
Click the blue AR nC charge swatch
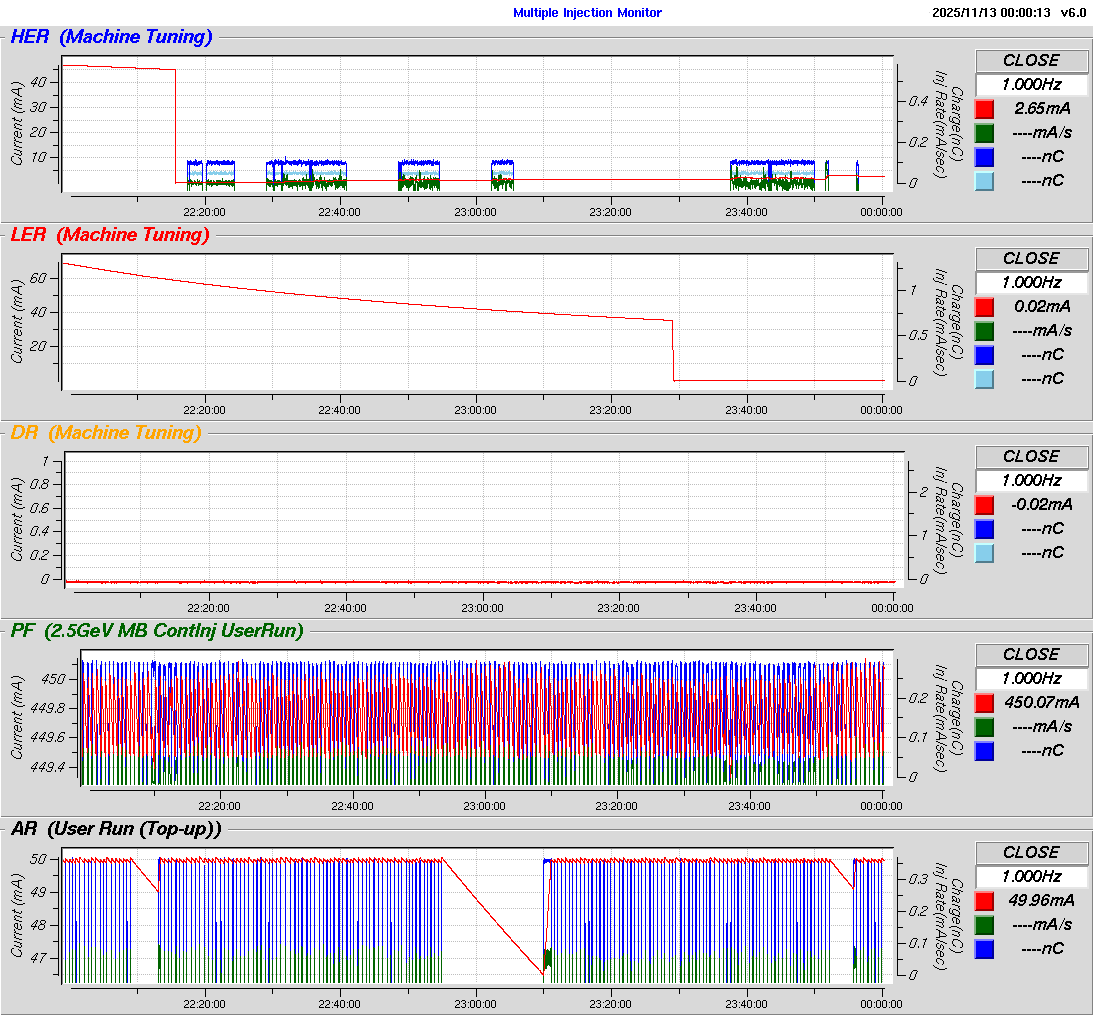pos(985,949)
